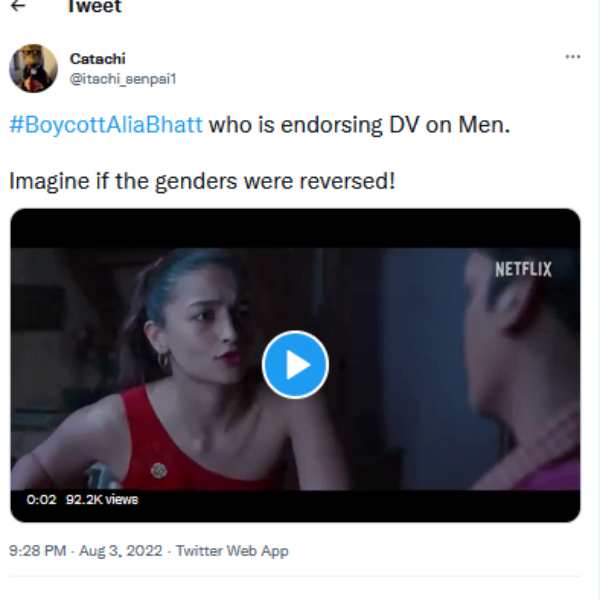600x600 pixels.
Task: Open the tweet's more options ellipsis
Action: [572, 57]
